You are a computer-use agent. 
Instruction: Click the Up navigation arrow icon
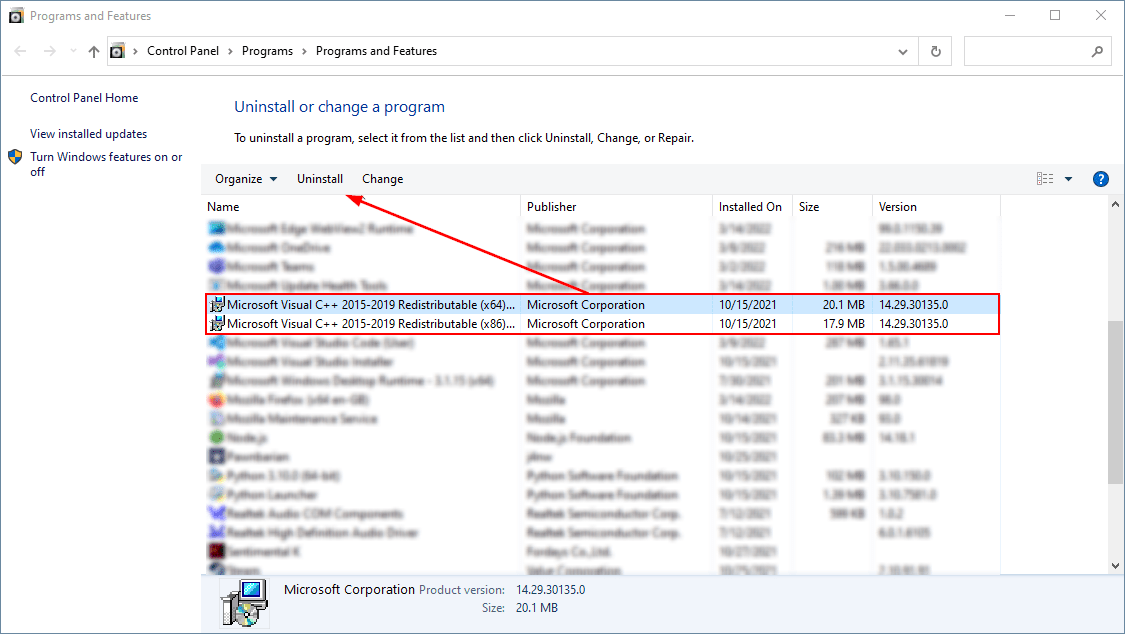click(x=93, y=51)
